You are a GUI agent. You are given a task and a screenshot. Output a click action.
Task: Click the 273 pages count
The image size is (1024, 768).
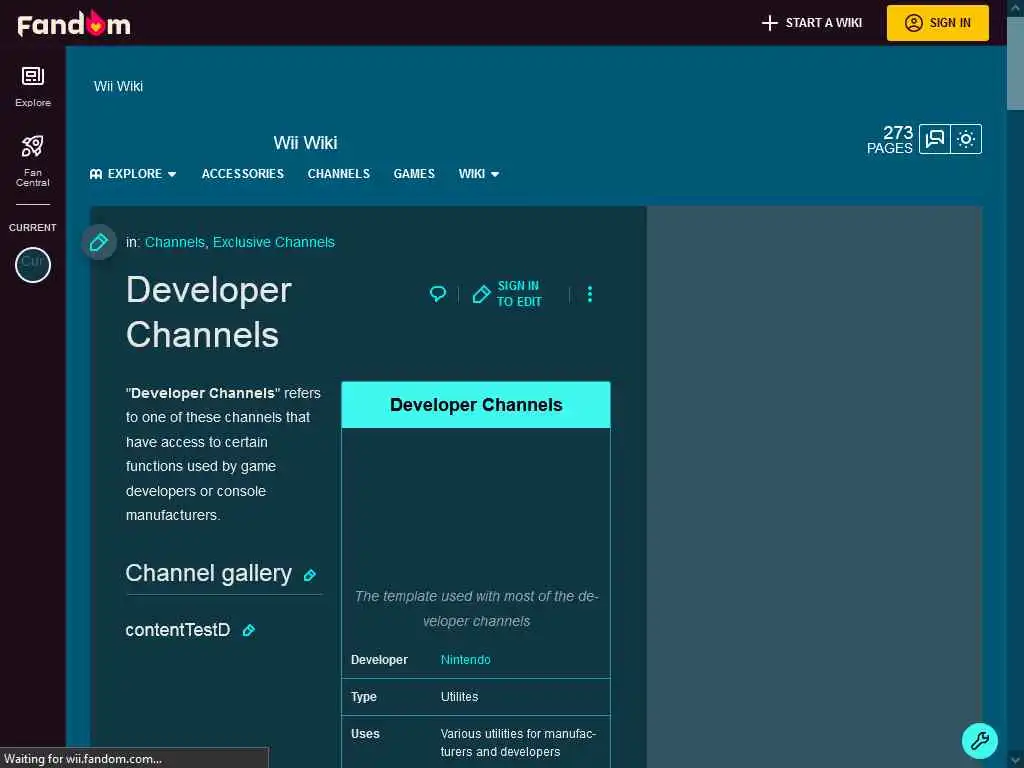coord(889,140)
